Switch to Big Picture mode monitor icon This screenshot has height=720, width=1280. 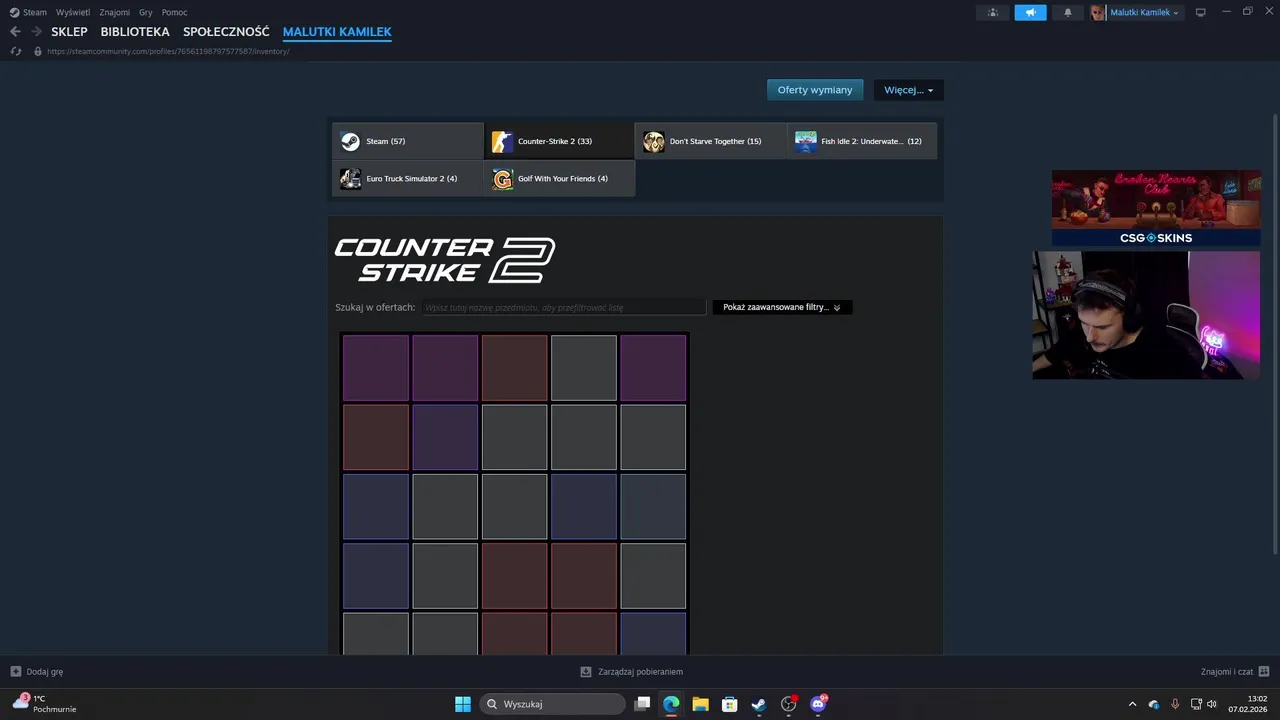(x=1200, y=12)
